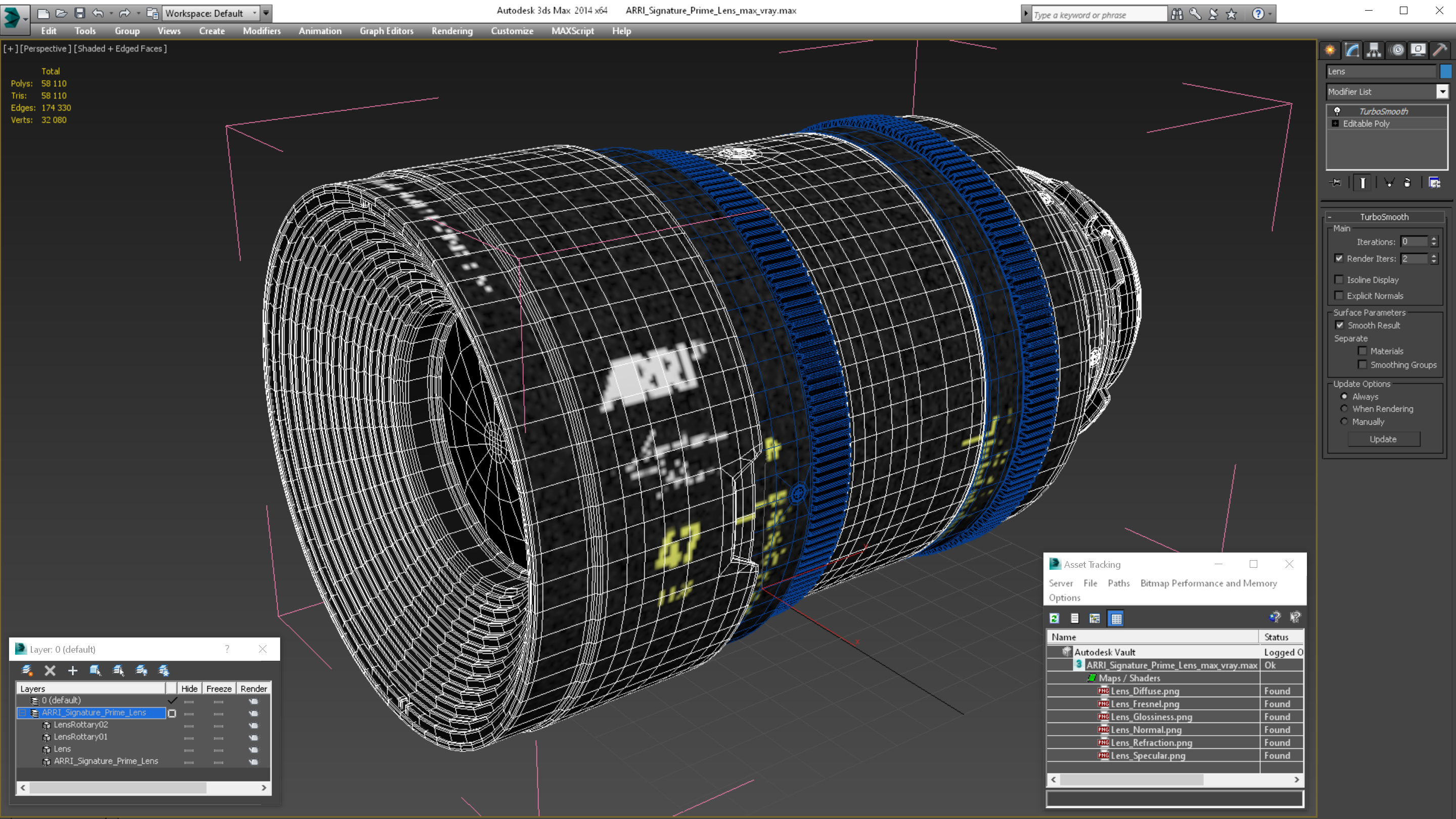Click the [Shaded + Edged Faces] viewport label

(x=120, y=49)
